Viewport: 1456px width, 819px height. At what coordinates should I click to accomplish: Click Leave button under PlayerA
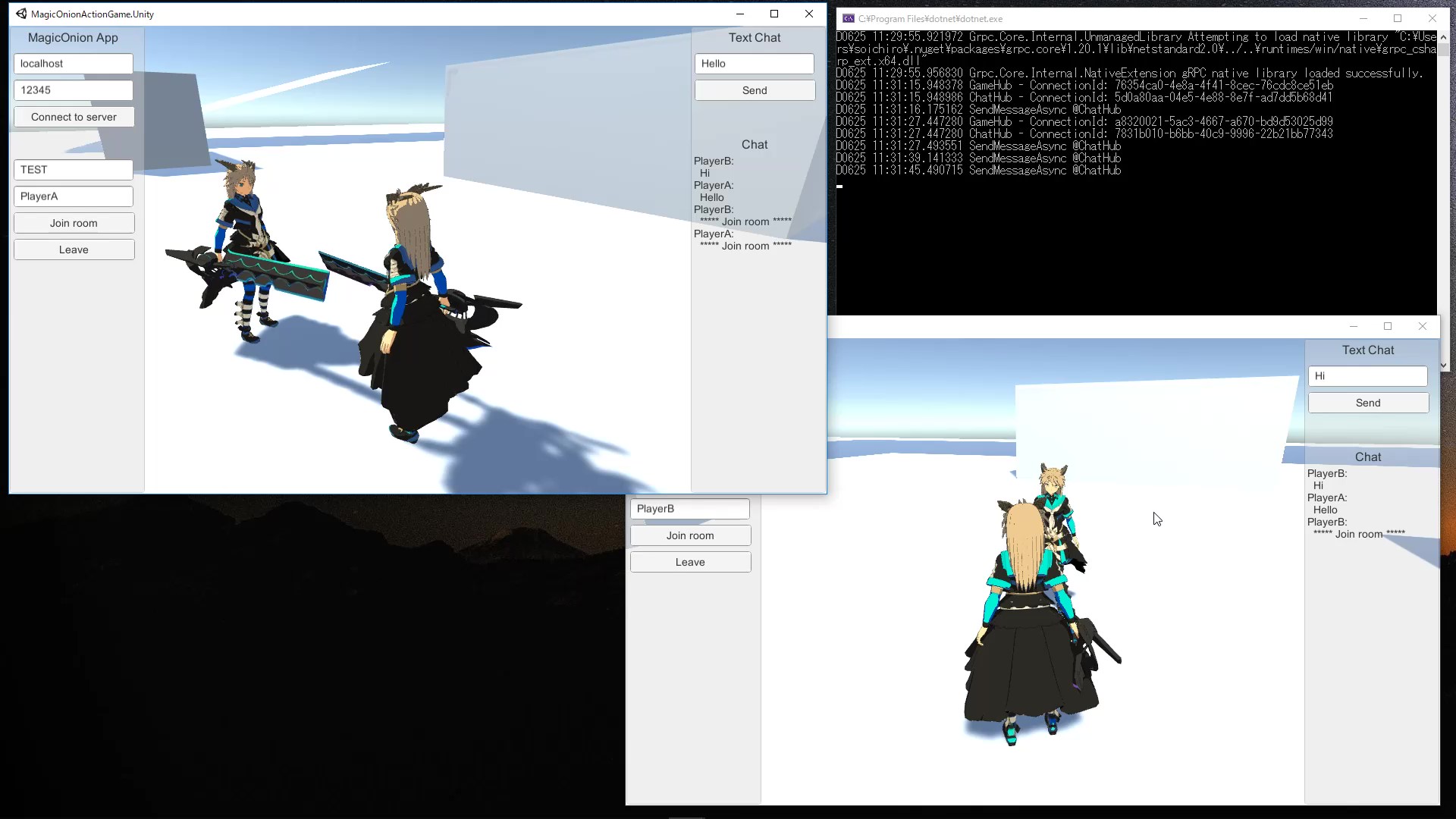tap(74, 249)
